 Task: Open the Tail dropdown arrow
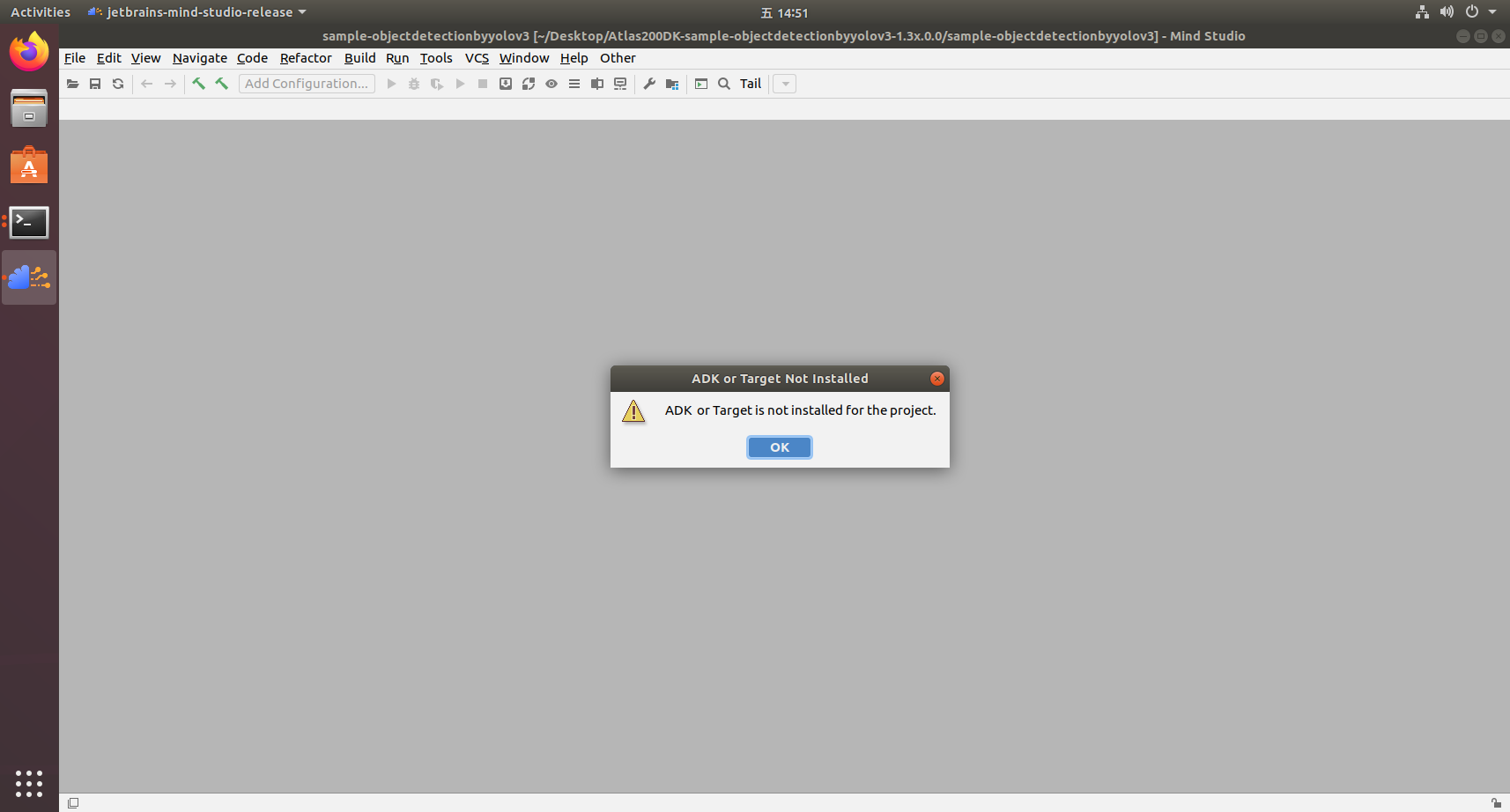click(x=784, y=84)
